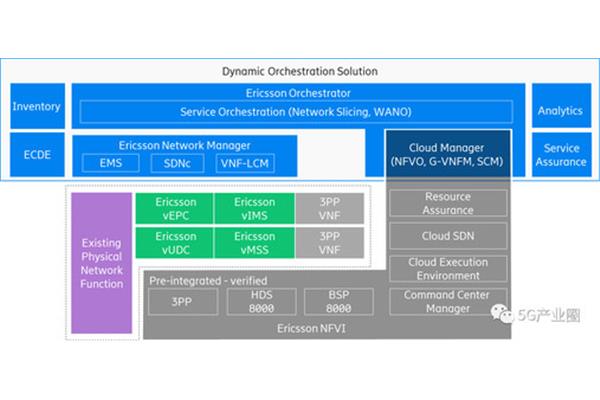Select Existing Physical Network Function block
Viewport: 600px width, 400px height.
(x=101, y=263)
